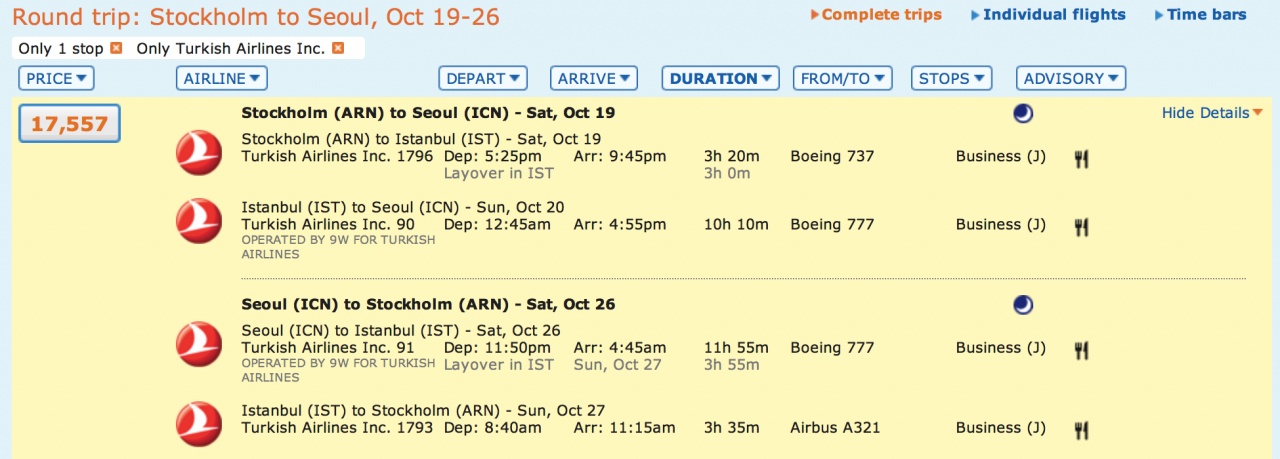
Task: Open the PRICE filter dropdown
Action: 56,78
